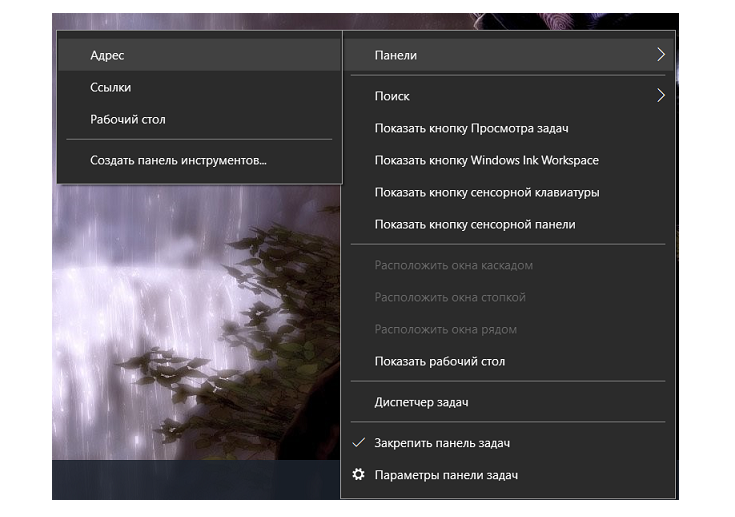Open Параметры панели задач
The image size is (735, 517).
(446, 475)
